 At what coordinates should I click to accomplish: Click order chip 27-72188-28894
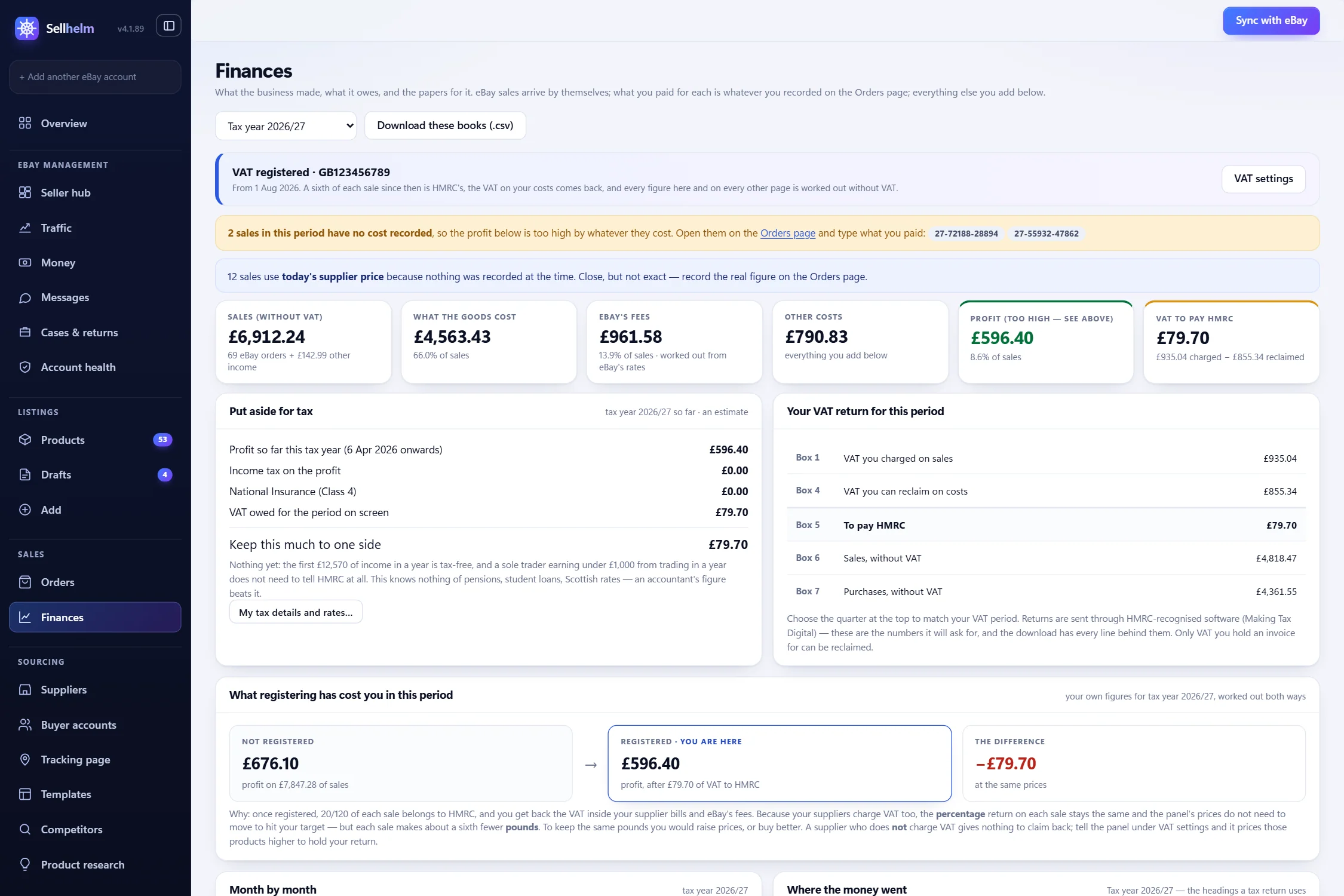(x=966, y=234)
